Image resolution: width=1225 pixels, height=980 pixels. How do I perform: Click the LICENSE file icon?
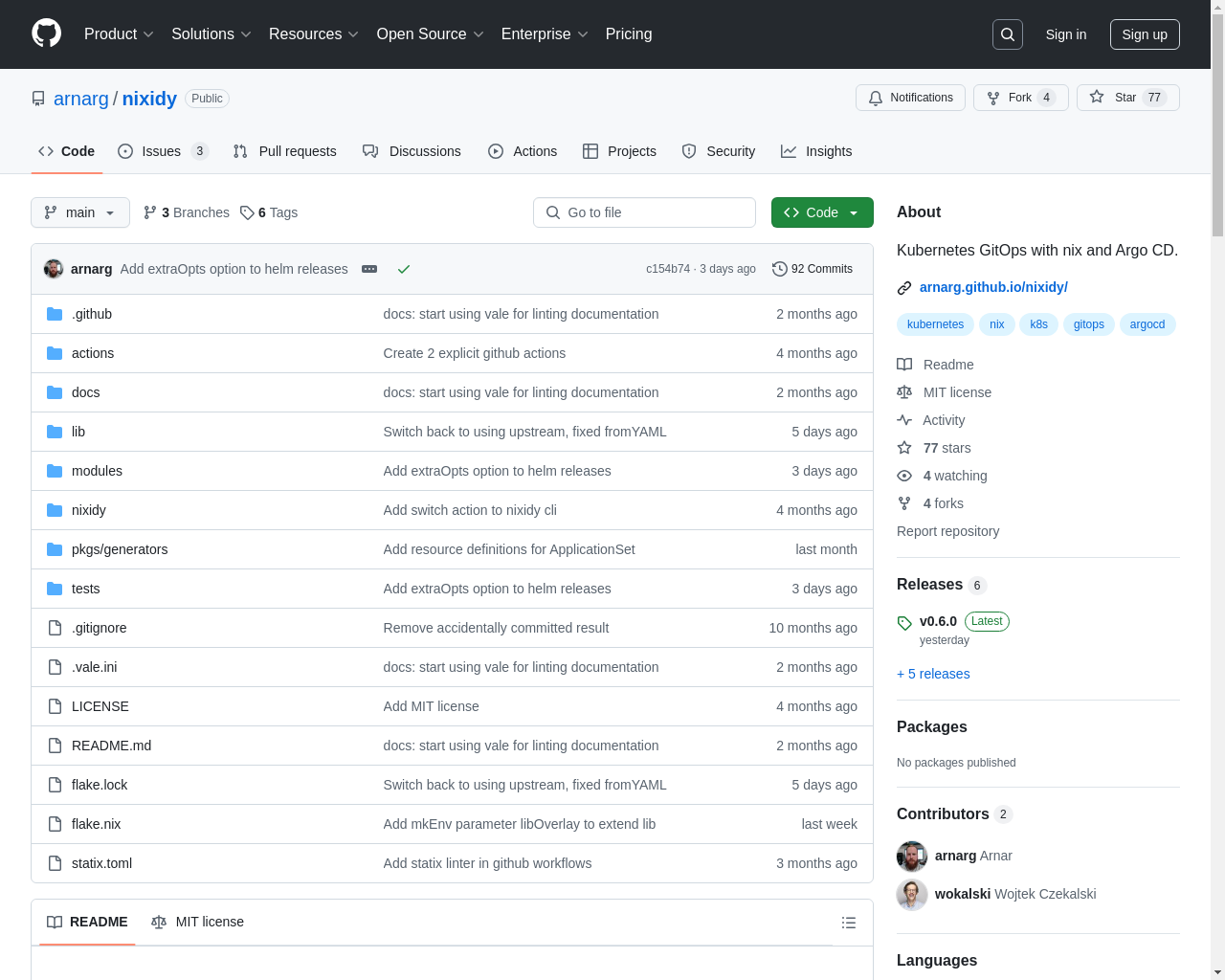click(55, 706)
